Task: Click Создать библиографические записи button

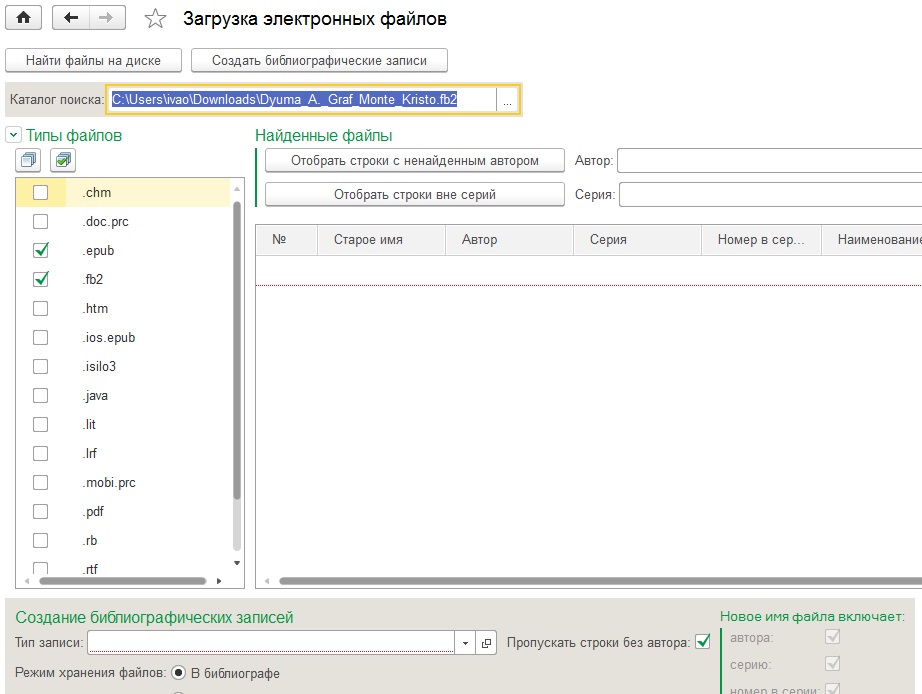Action: [x=319, y=60]
